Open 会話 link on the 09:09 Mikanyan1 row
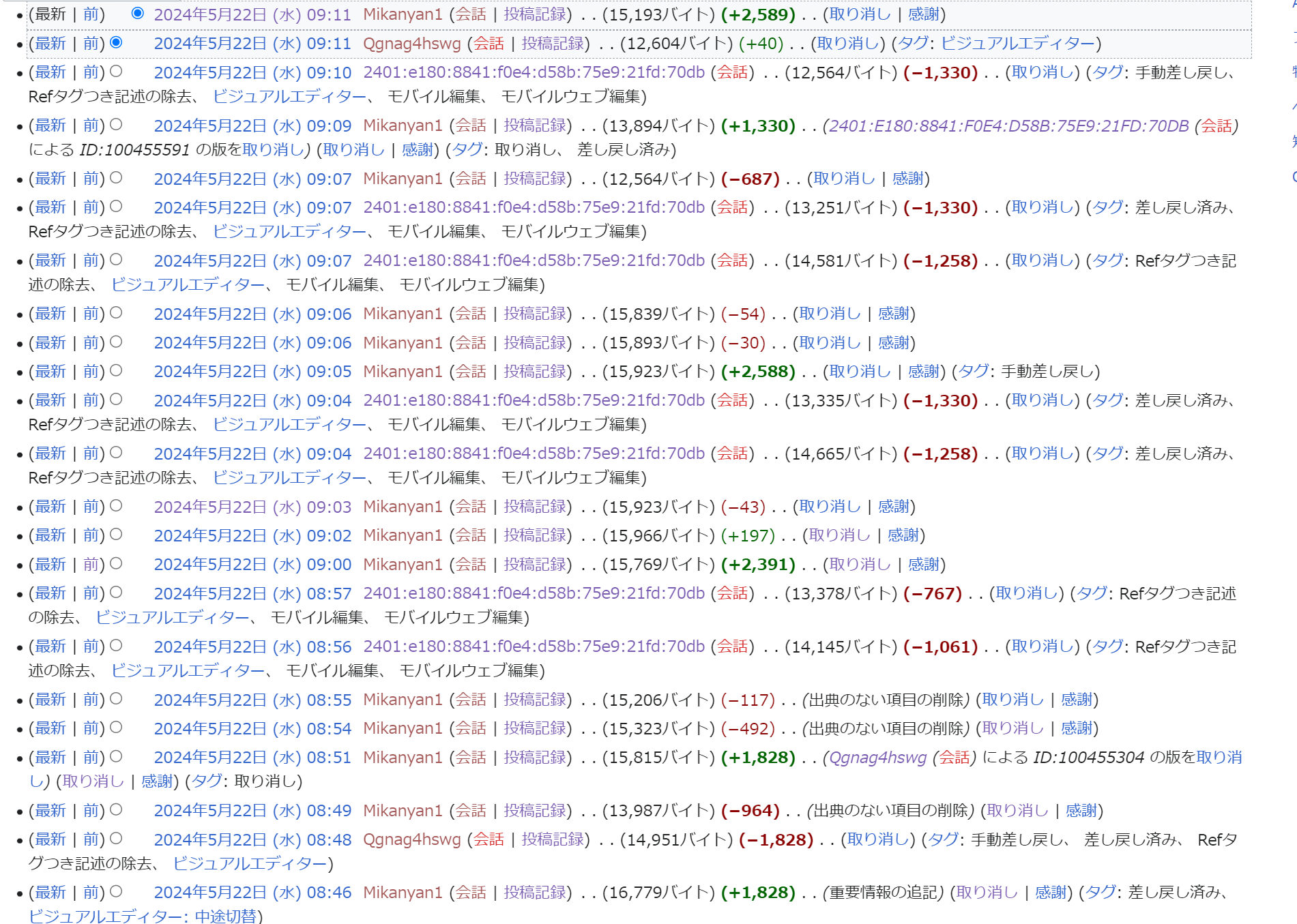 point(471,125)
